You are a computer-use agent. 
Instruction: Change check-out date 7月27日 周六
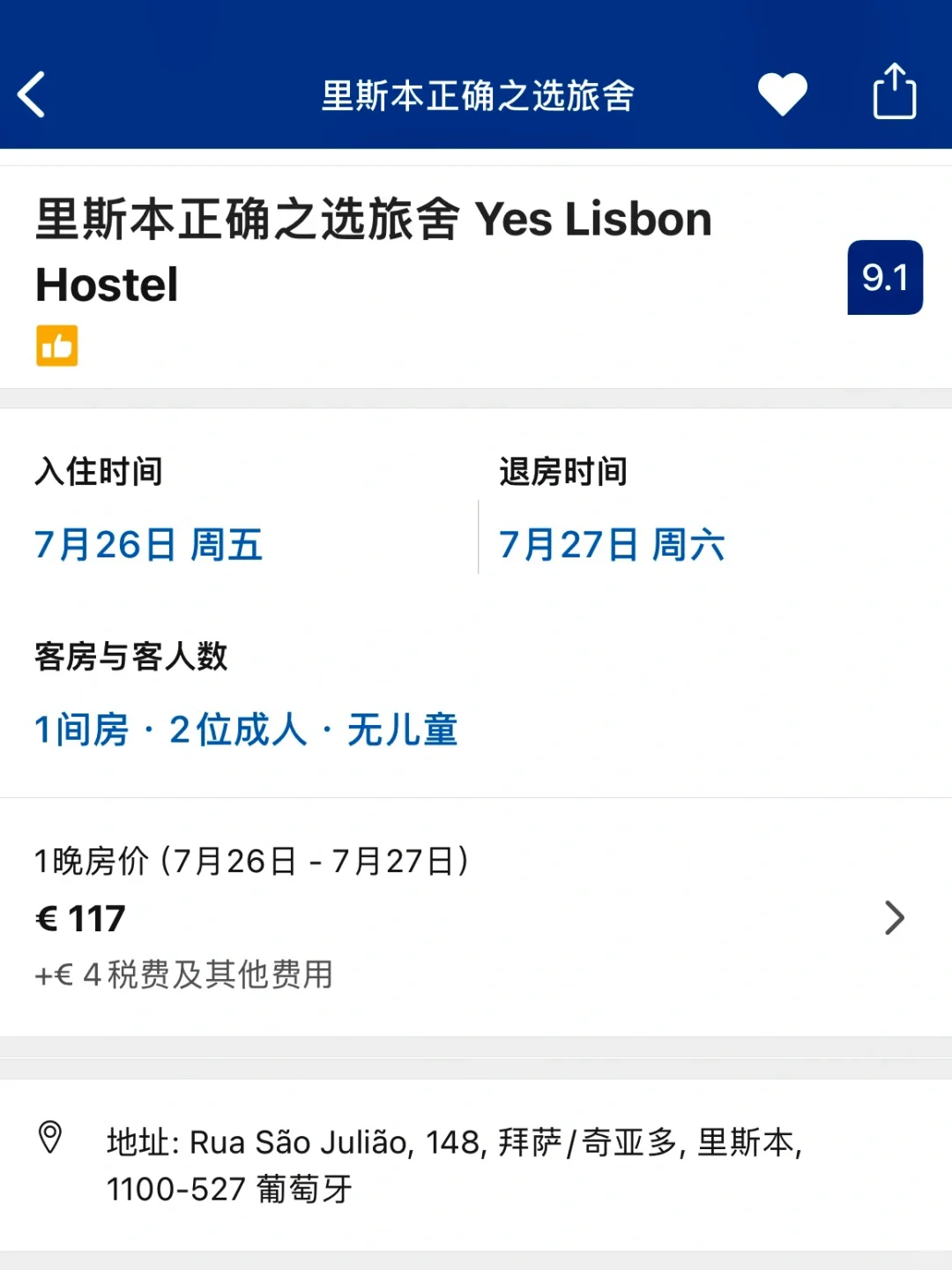612,545
